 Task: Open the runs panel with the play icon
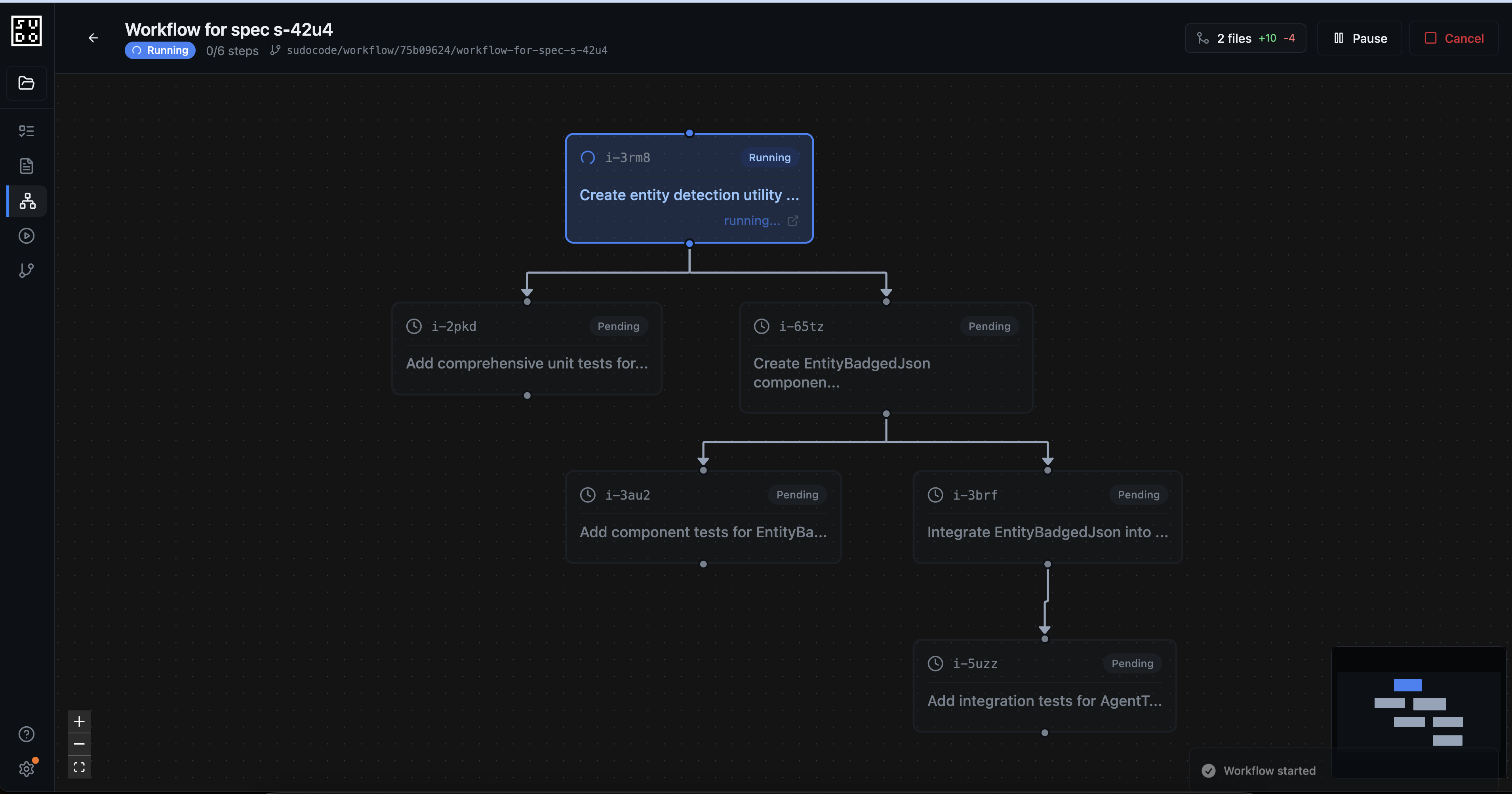27,236
